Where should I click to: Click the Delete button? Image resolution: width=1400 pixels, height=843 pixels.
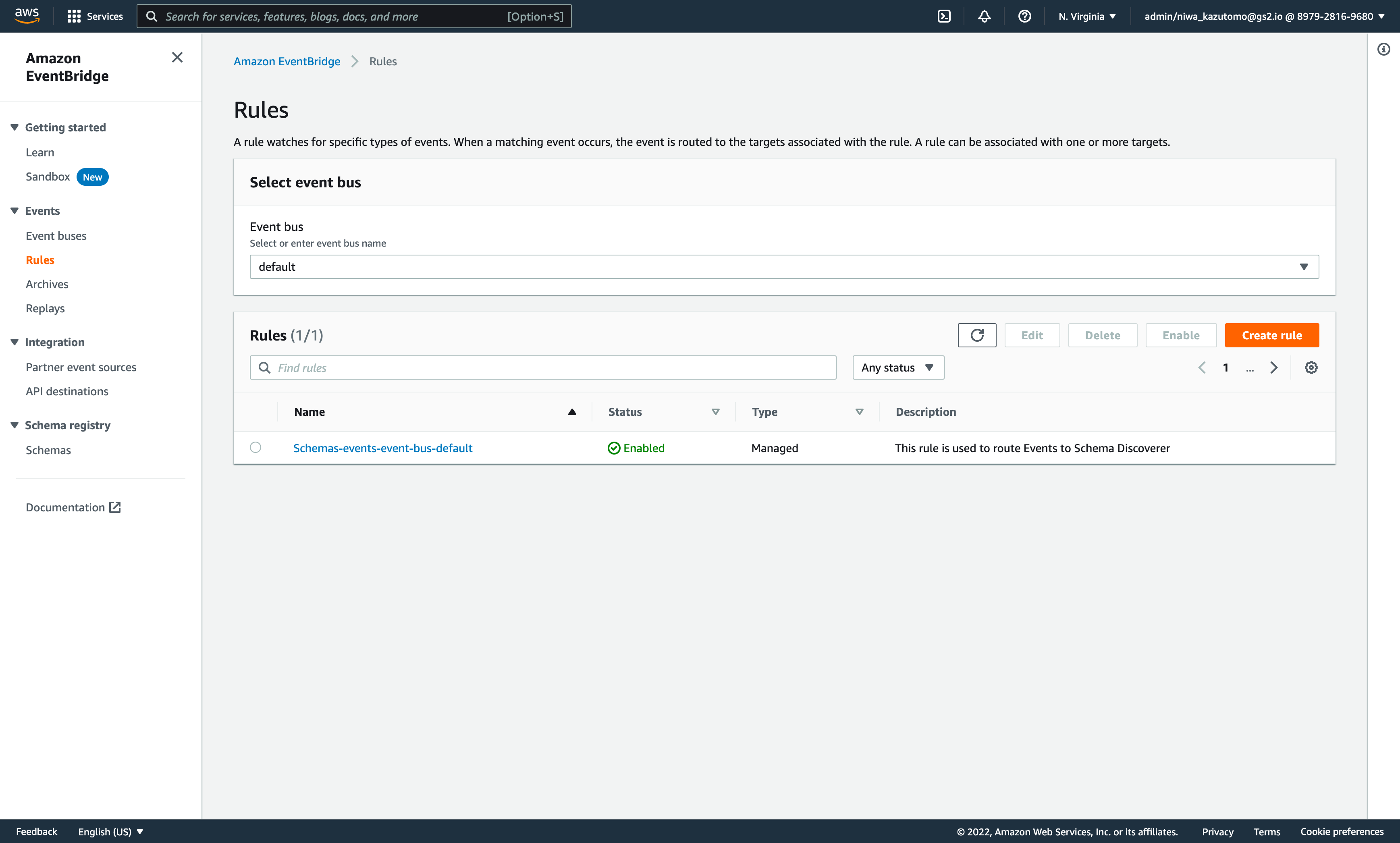[1103, 335]
